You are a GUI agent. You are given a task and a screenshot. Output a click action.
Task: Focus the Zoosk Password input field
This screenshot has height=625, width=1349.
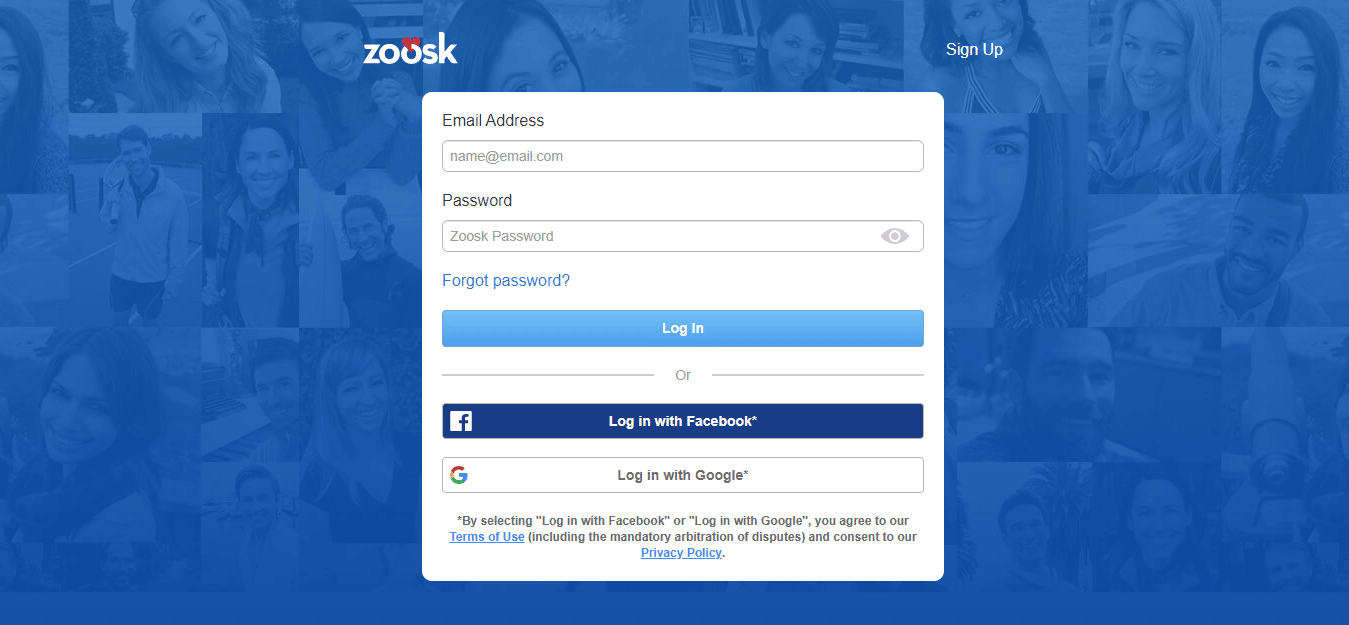pos(683,236)
